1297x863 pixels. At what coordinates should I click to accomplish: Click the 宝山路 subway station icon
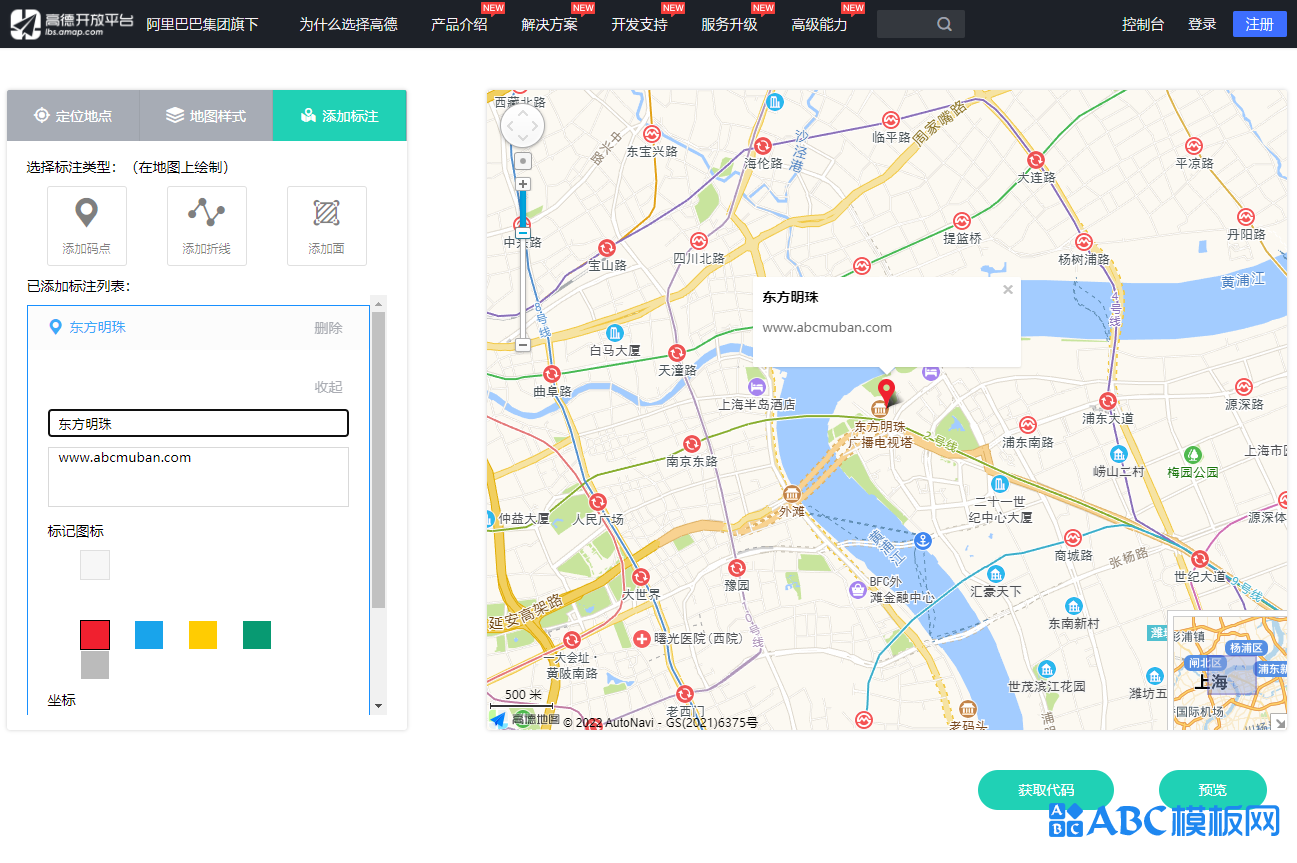pyautogui.click(x=607, y=248)
